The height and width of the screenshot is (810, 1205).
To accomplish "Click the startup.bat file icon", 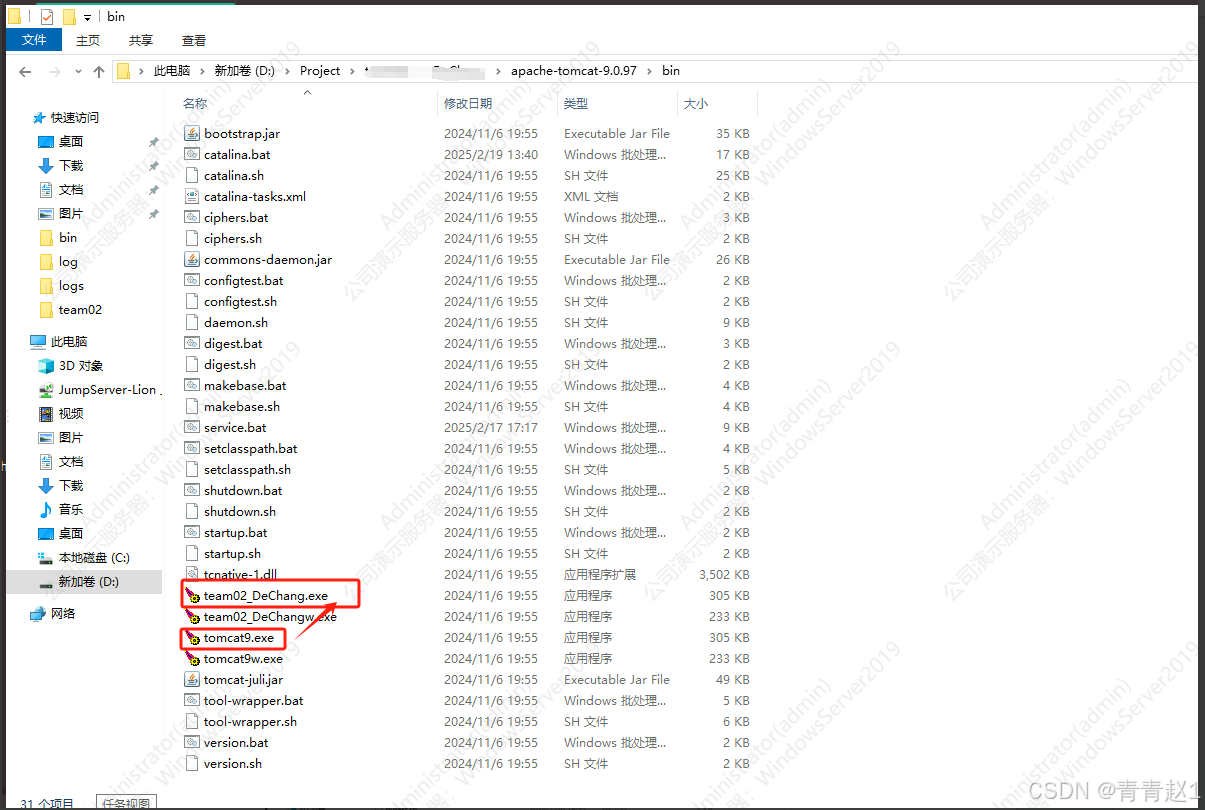I will (193, 532).
